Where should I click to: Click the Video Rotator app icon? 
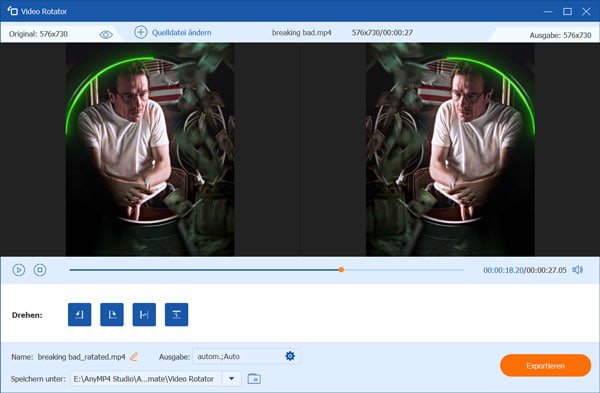point(13,11)
